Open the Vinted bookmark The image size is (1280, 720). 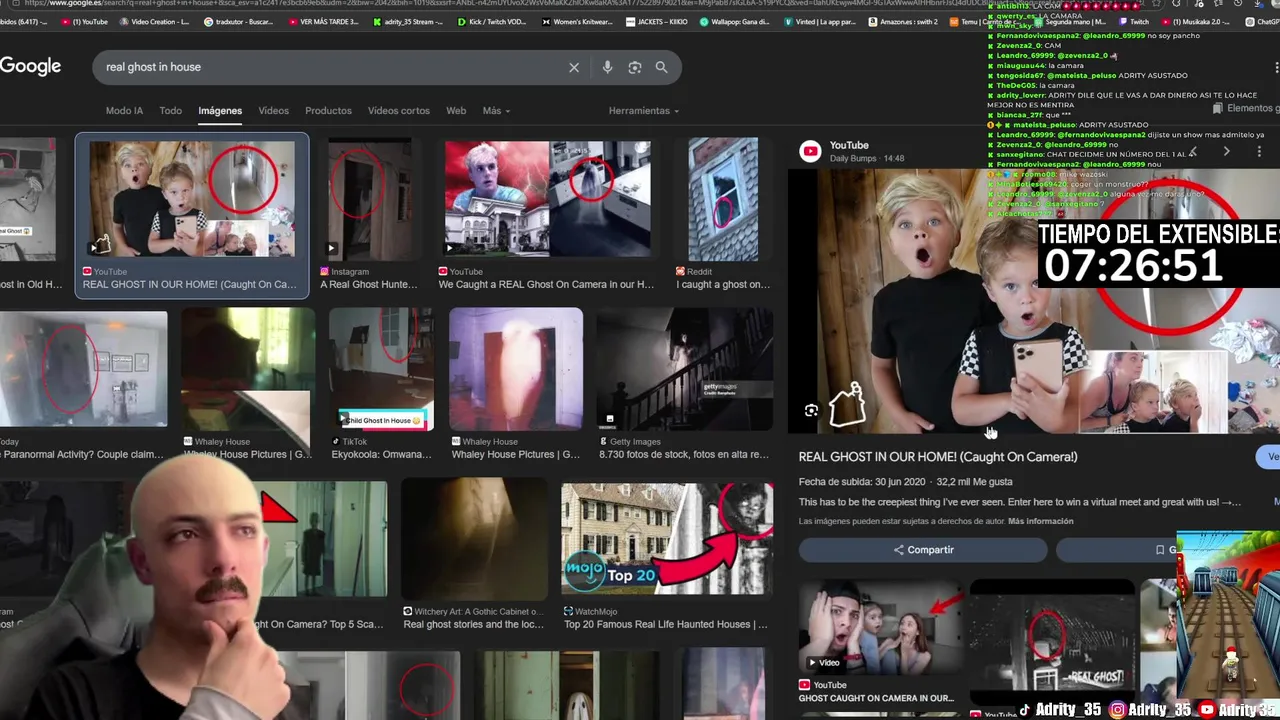(x=819, y=21)
